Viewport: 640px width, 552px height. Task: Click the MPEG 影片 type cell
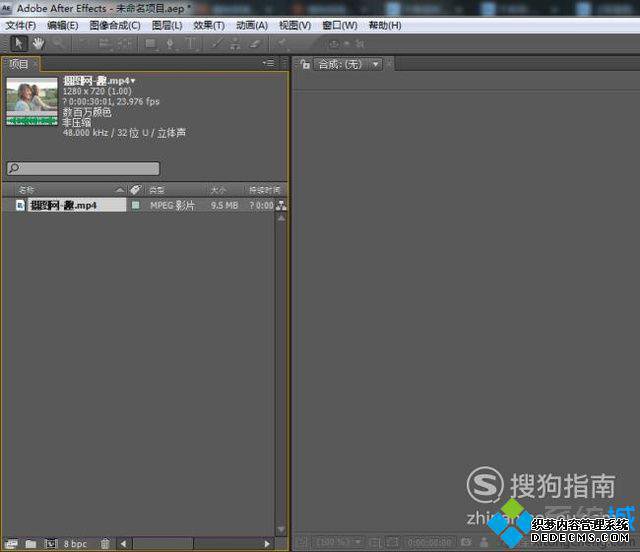[172, 205]
